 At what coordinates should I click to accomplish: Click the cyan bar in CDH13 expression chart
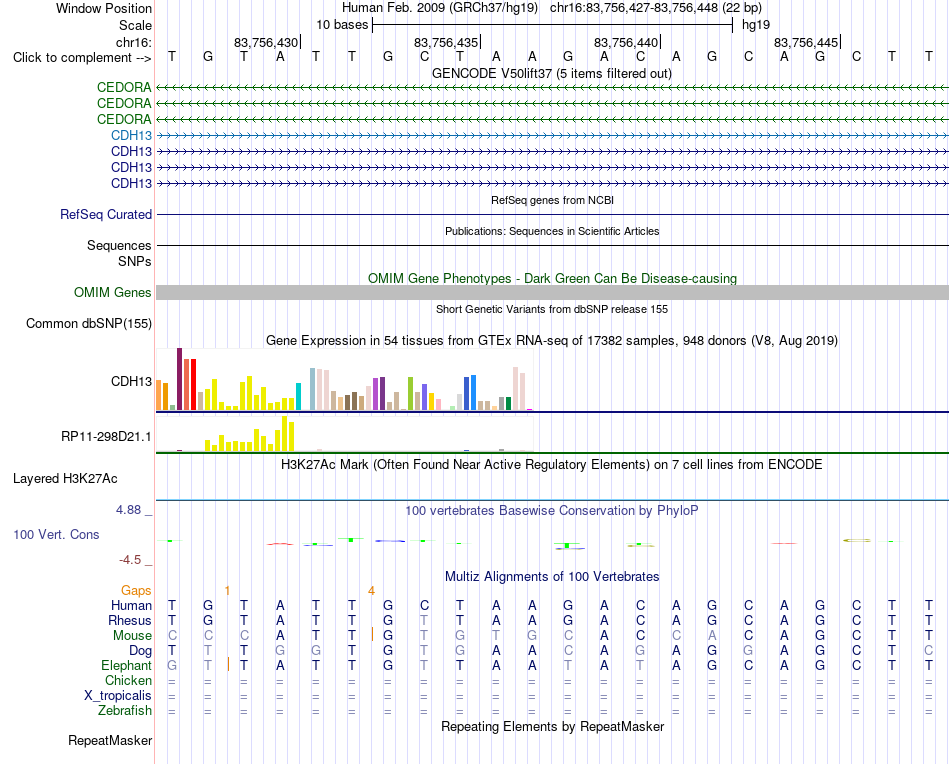(x=298, y=397)
